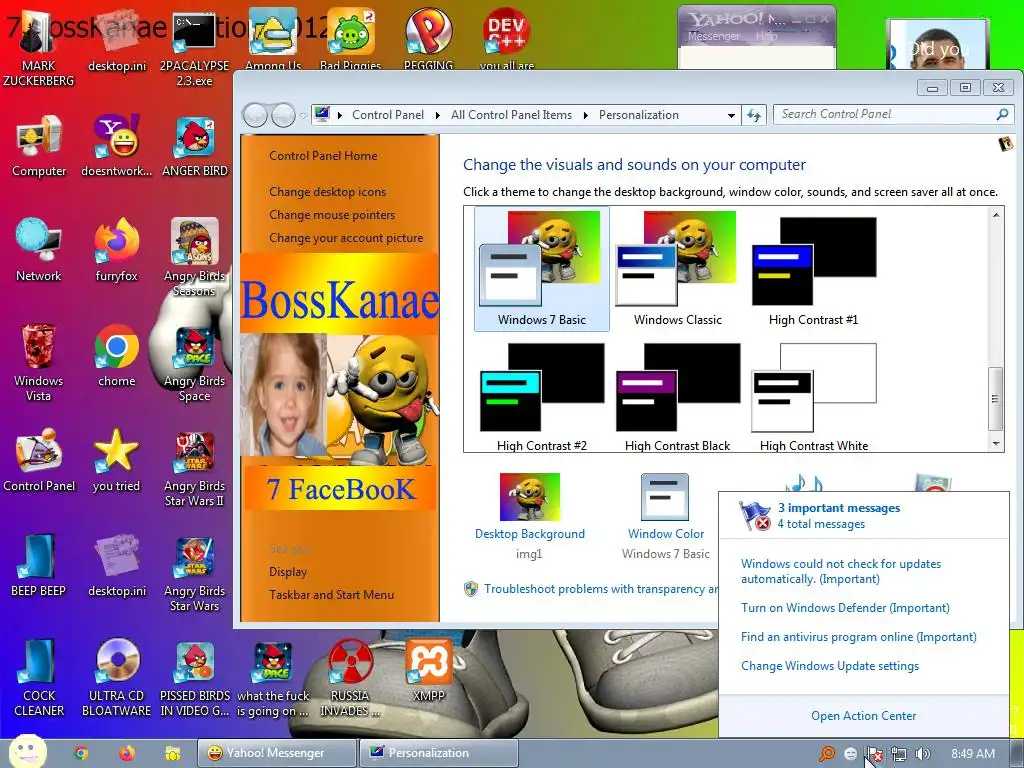The image size is (1024, 768).
Task: Click 'Windows could not check for updates' message
Action: click(841, 571)
